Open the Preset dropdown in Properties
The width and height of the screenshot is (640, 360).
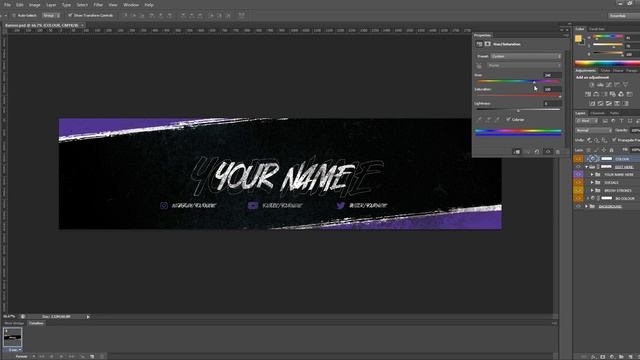(x=526, y=56)
